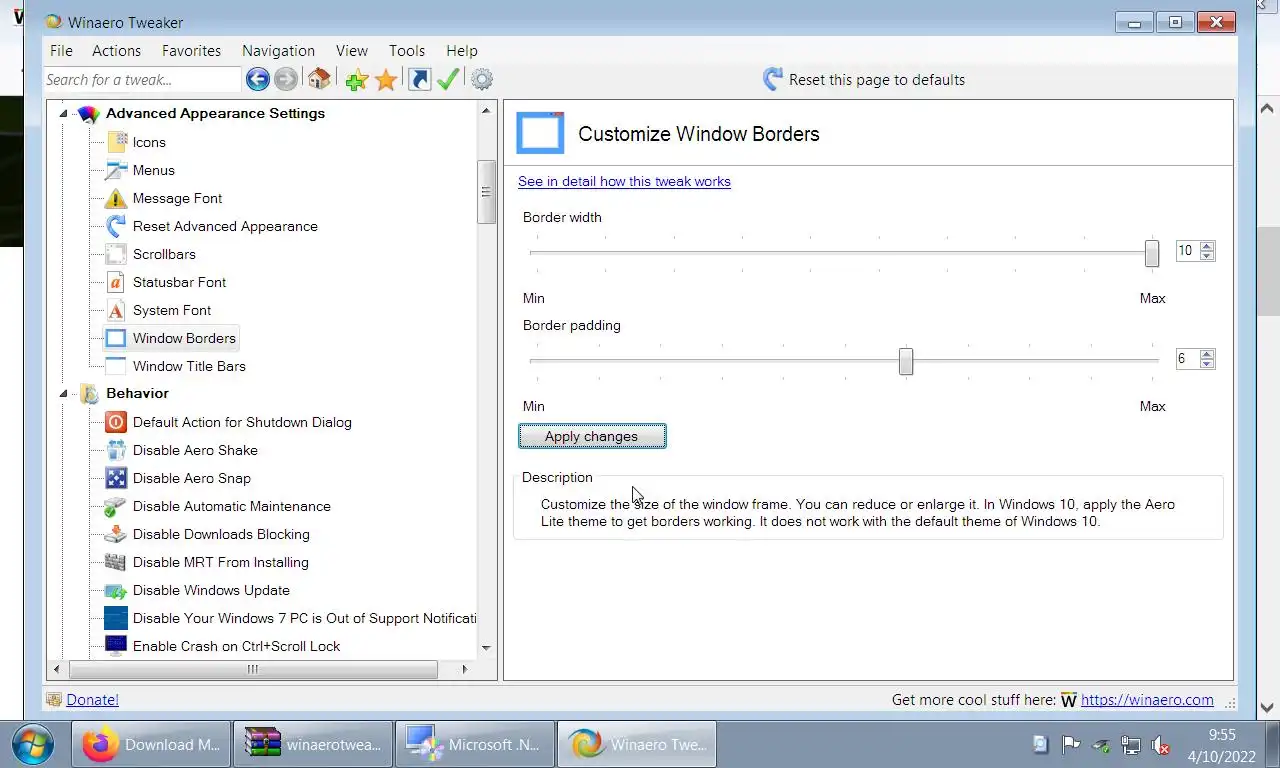Select Enable Crash on Ctrl+Scroll Lock
The width and height of the screenshot is (1280, 768).
236,646
